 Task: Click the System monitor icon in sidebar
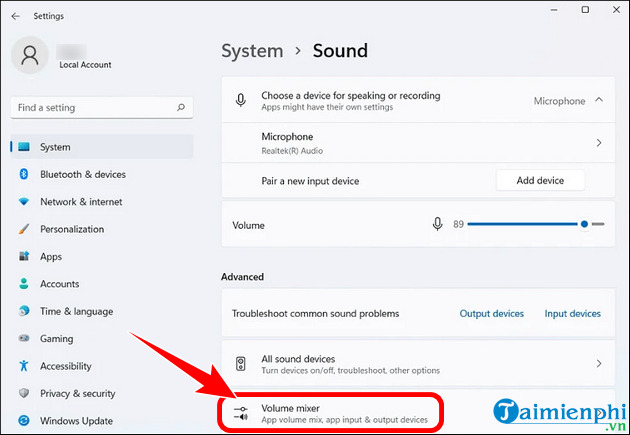(x=24, y=147)
